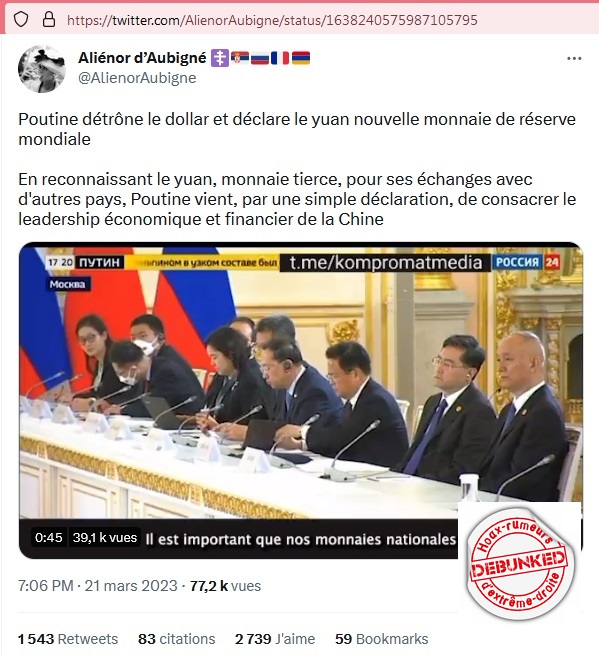Open the 7:06 PM 21 mars 2023 timestamp
The image size is (599, 655).
tap(98, 586)
